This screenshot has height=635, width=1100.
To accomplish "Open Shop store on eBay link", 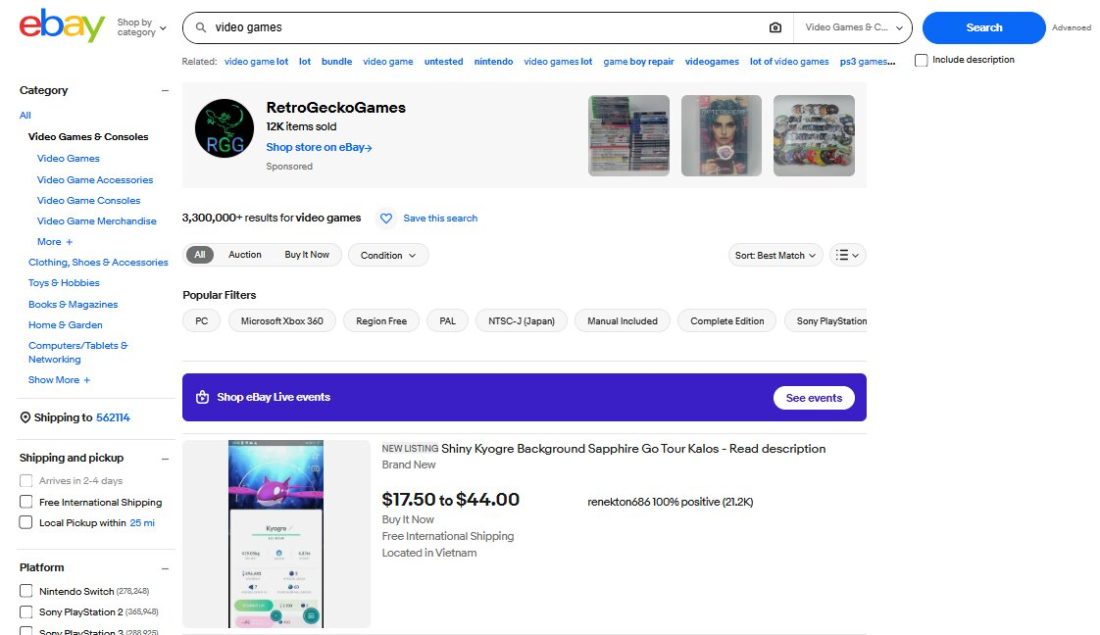I will [318, 146].
